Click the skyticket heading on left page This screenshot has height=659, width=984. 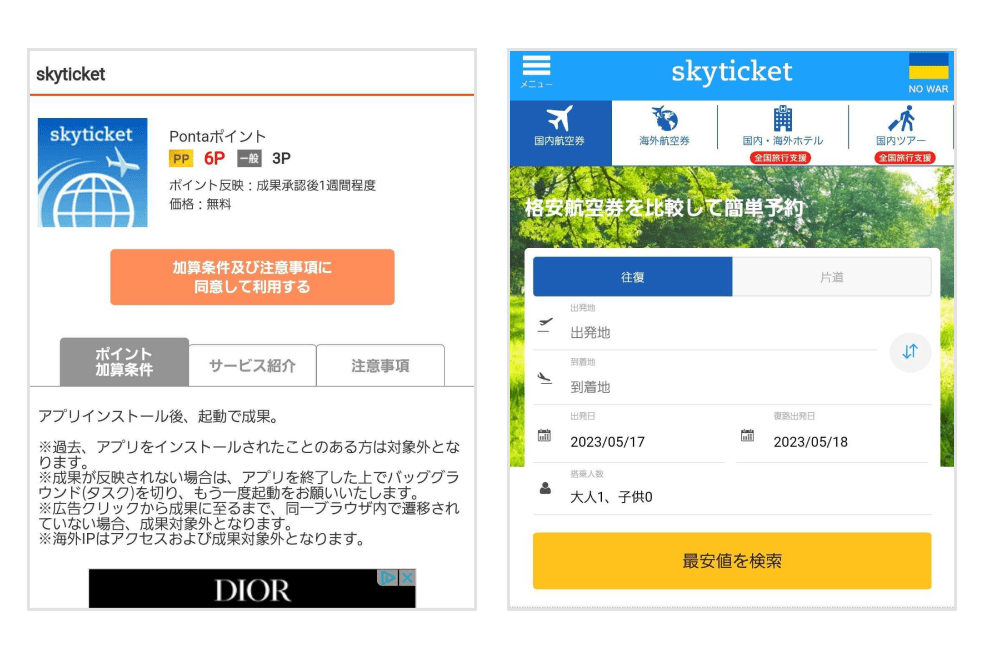click(x=70, y=75)
